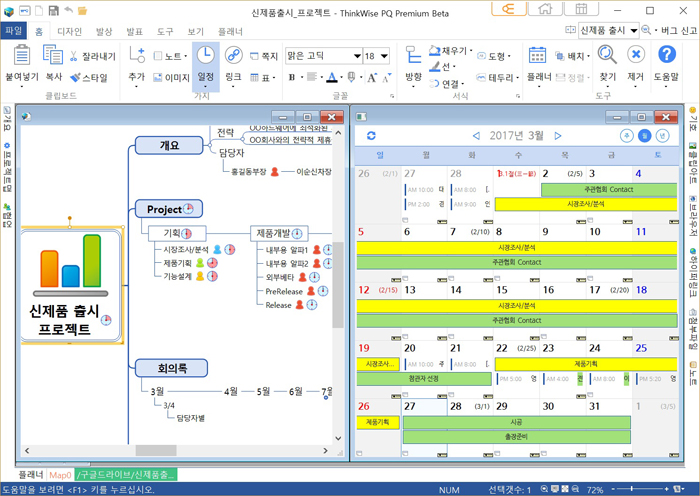The image size is (700, 496).
Task: Click the 스타일 style button
Action: tap(88, 76)
